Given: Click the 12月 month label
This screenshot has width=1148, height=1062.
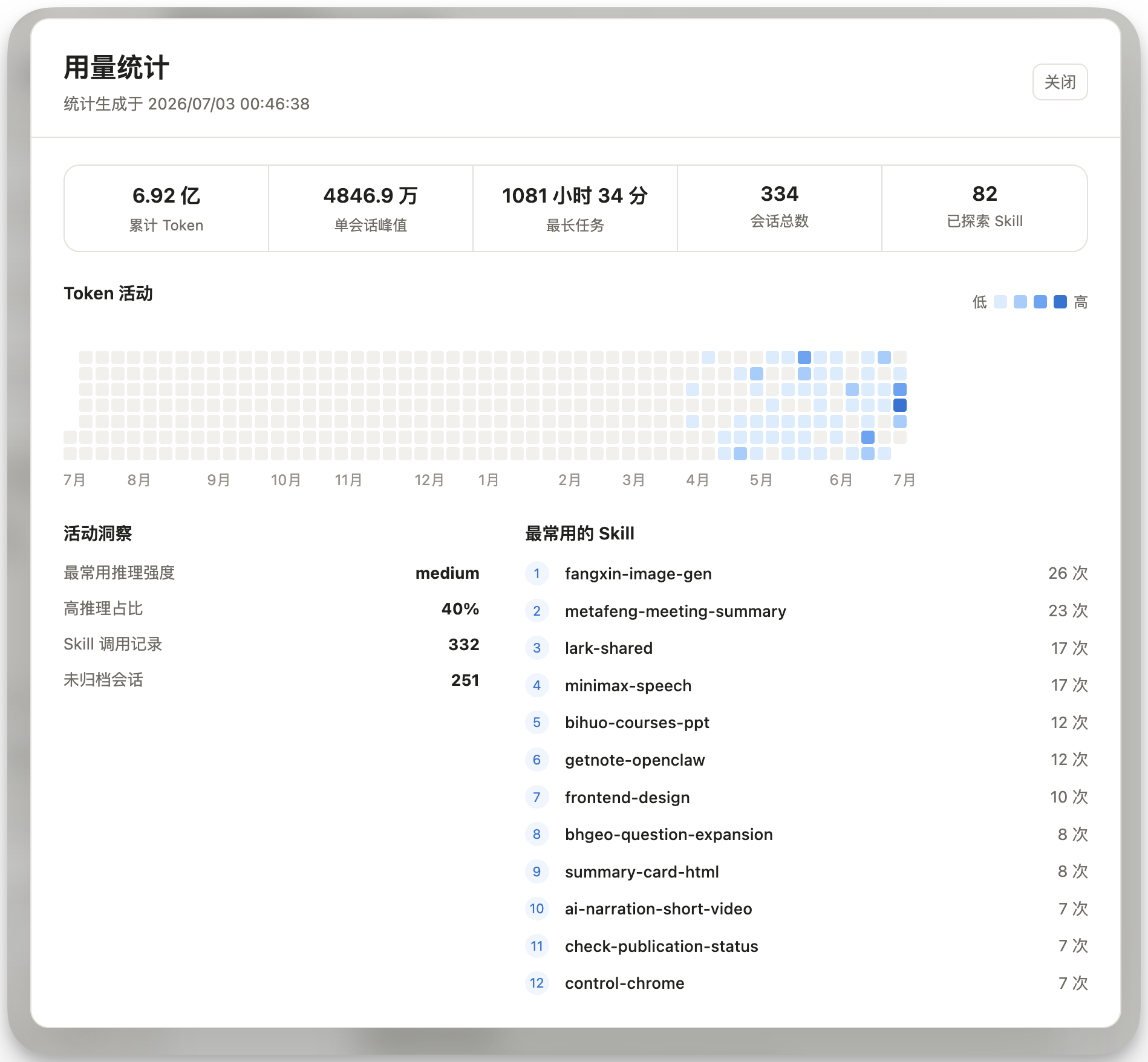Looking at the screenshot, I should (429, 480).
